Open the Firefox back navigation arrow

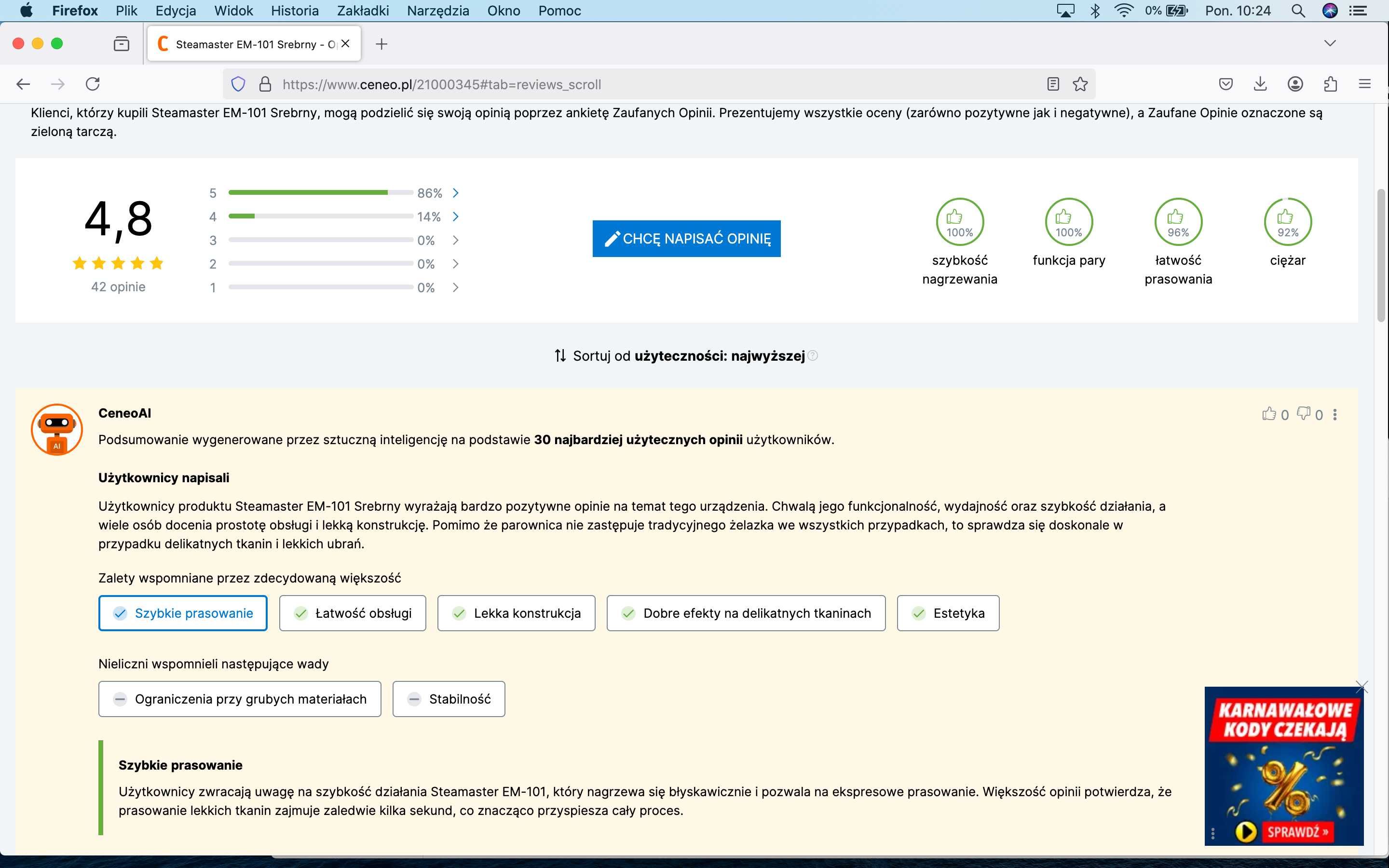point(23,84)
